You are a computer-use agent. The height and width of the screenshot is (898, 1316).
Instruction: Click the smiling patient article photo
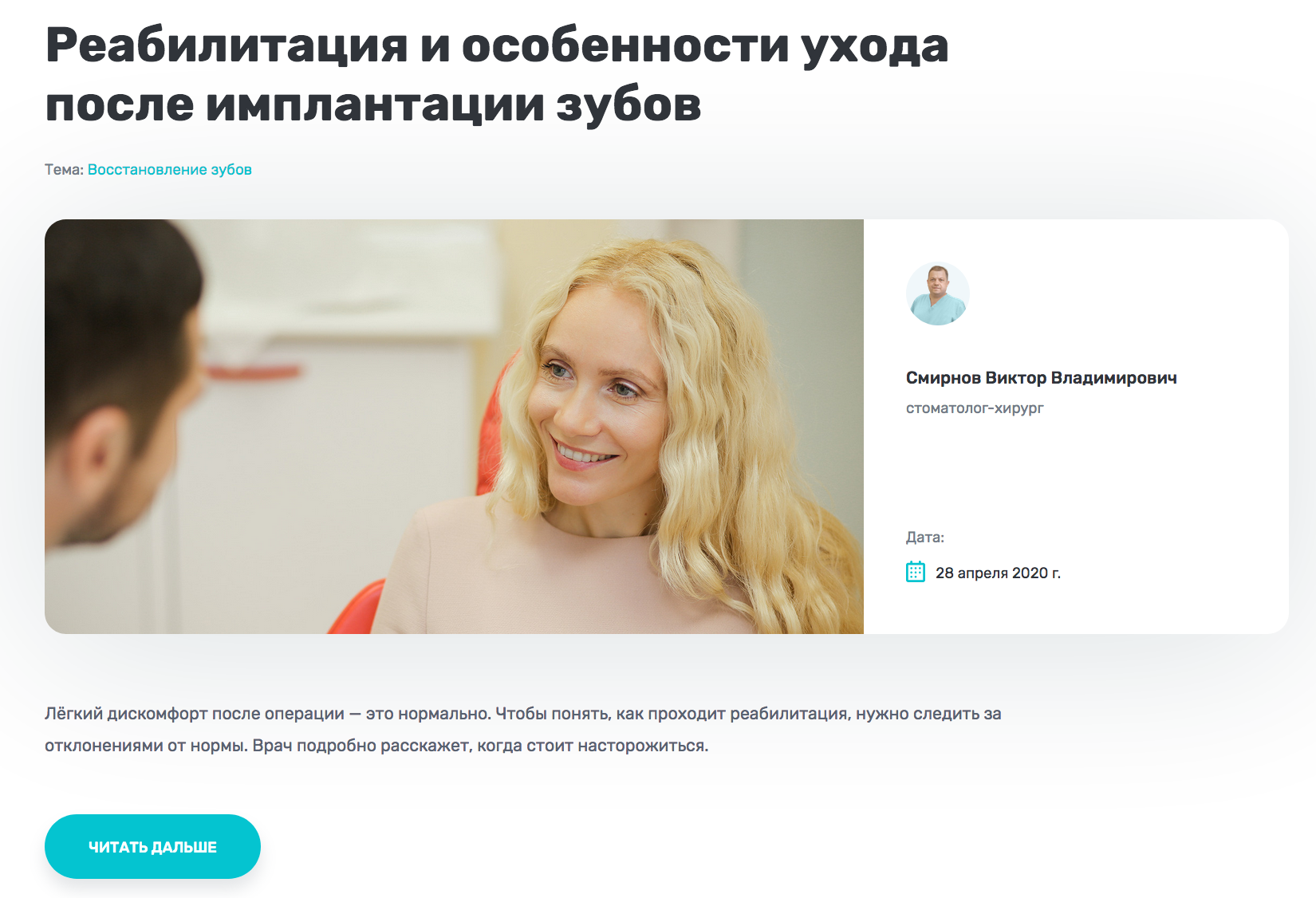pos(454,427)
